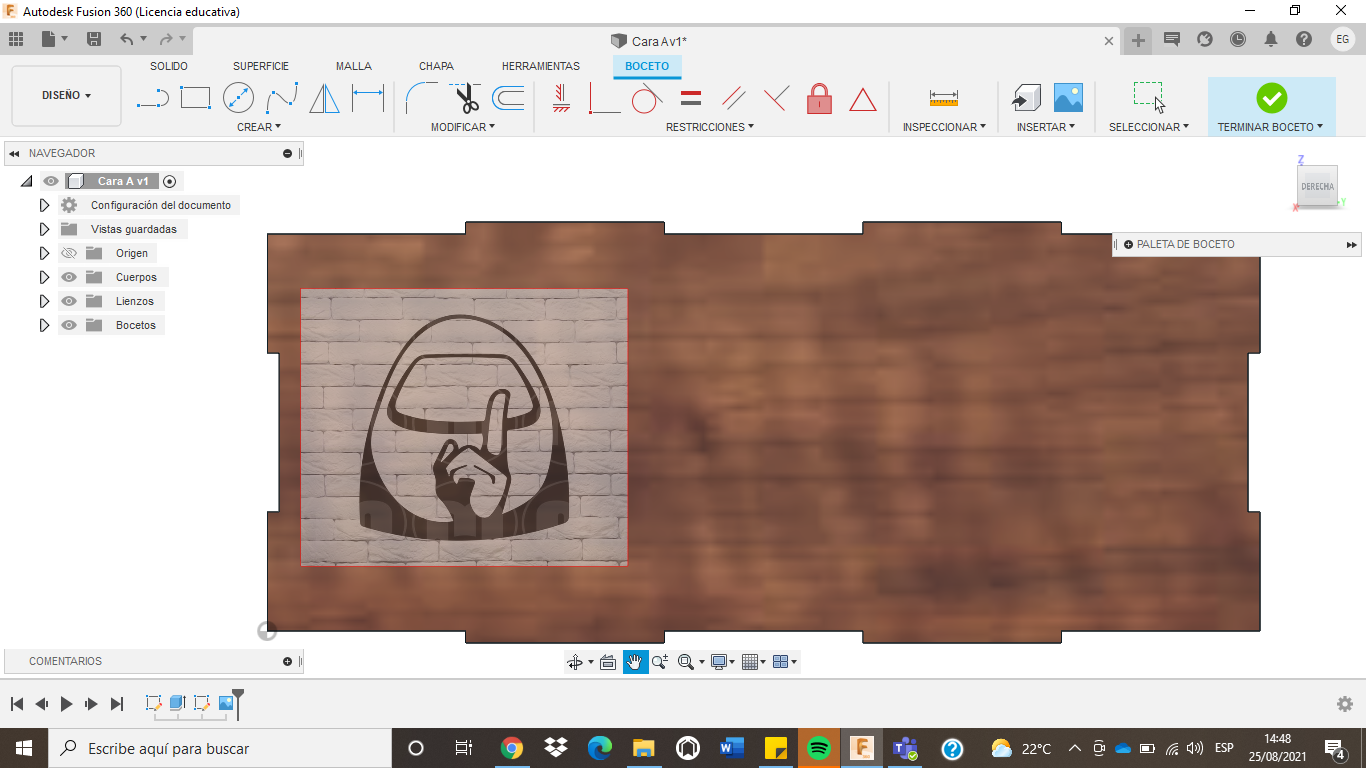Screen dimensions: 1366x768
Task: Select the Circle sketch tool
Action: (x=238, y=96)
